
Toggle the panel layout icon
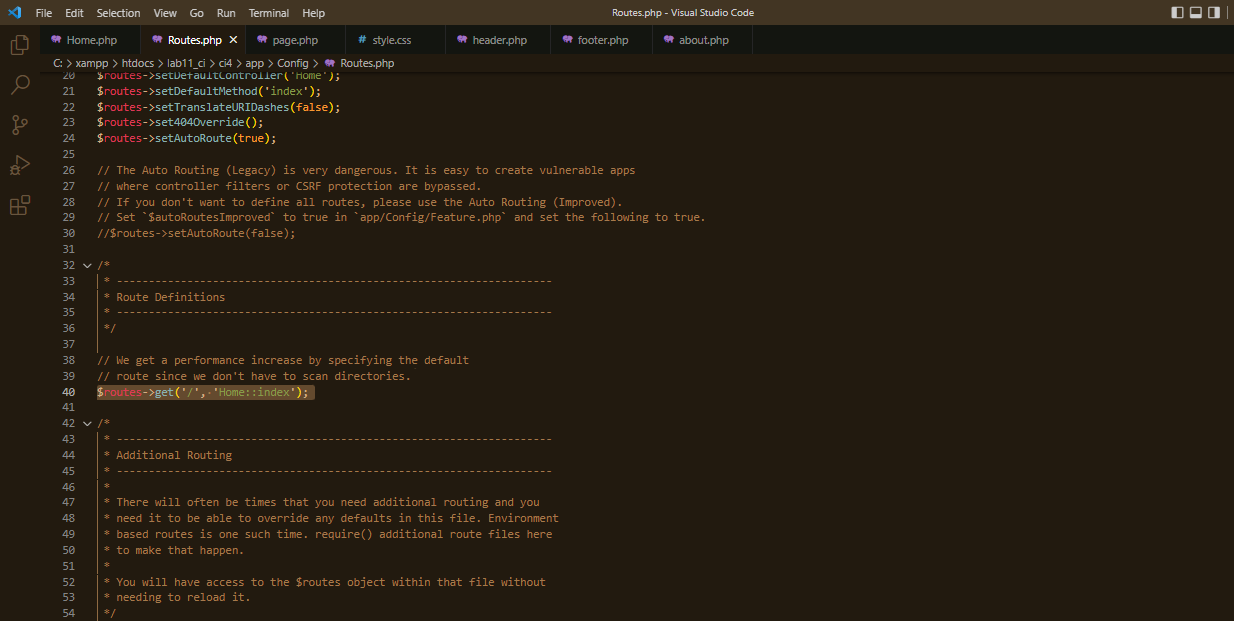(1195, 11)
